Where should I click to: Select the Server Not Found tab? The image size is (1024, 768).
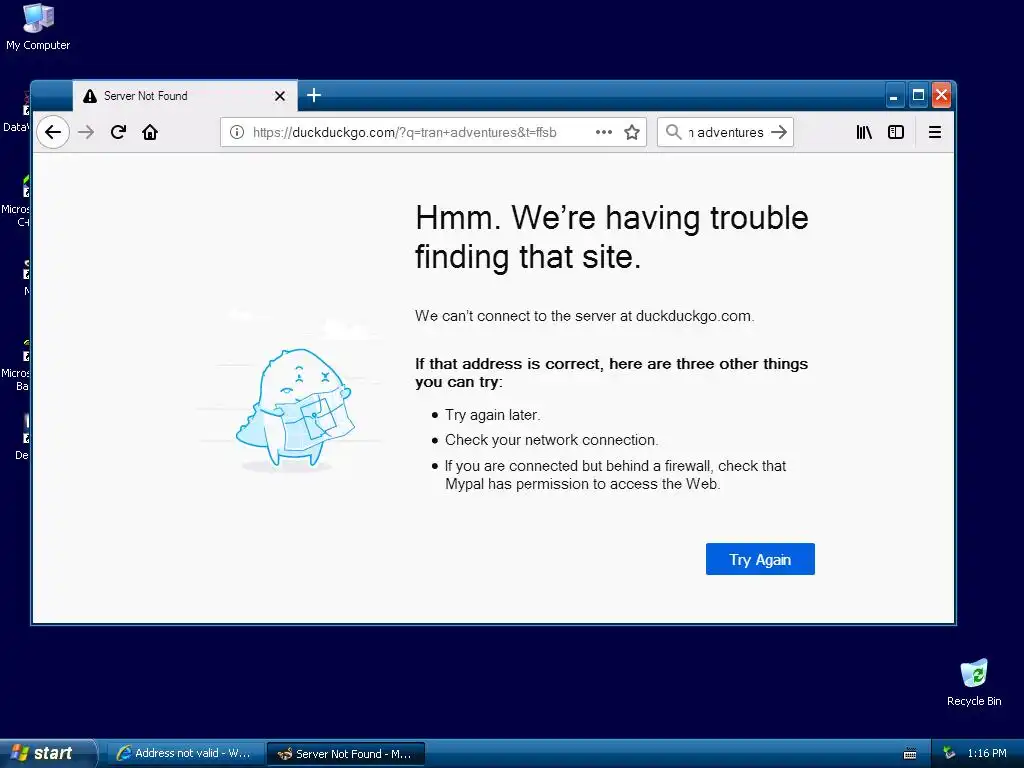pyautogui.click(x=185, y=96)
